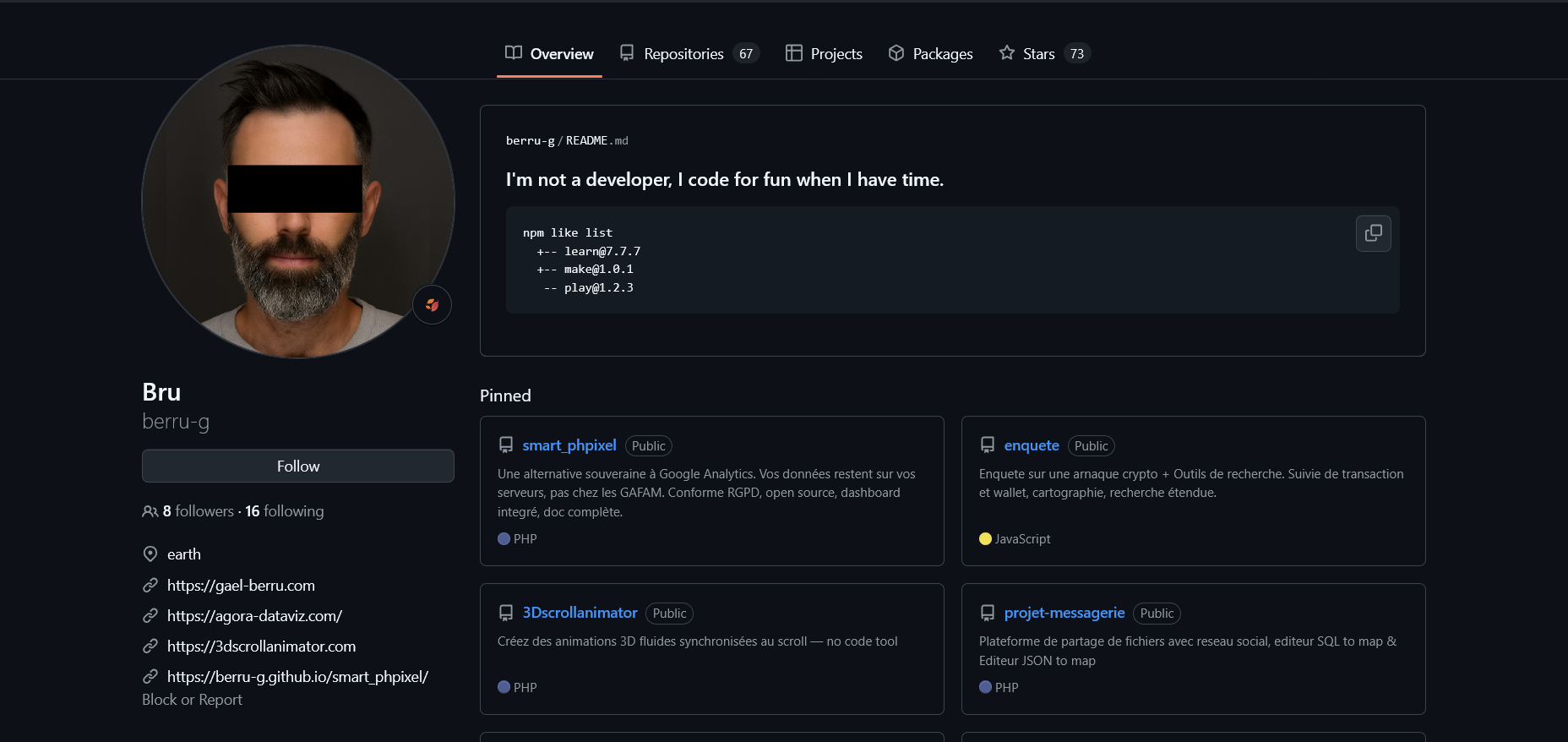This screenshot has width=1568, height=742.
Task: Click JavaScript yellow language dot under enquete
Action: (x=985, y=539)
